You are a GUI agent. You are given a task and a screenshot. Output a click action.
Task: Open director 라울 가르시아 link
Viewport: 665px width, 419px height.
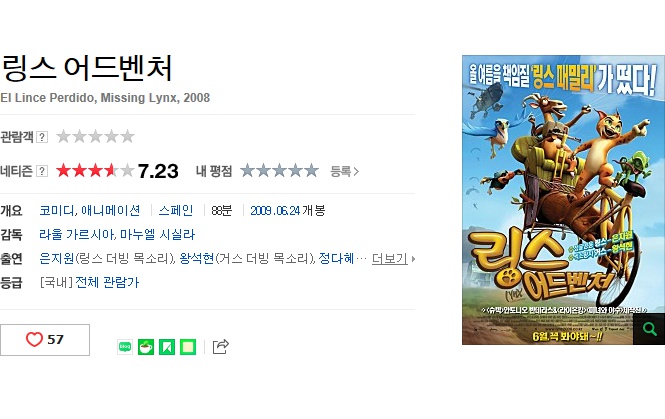(77, 234)
